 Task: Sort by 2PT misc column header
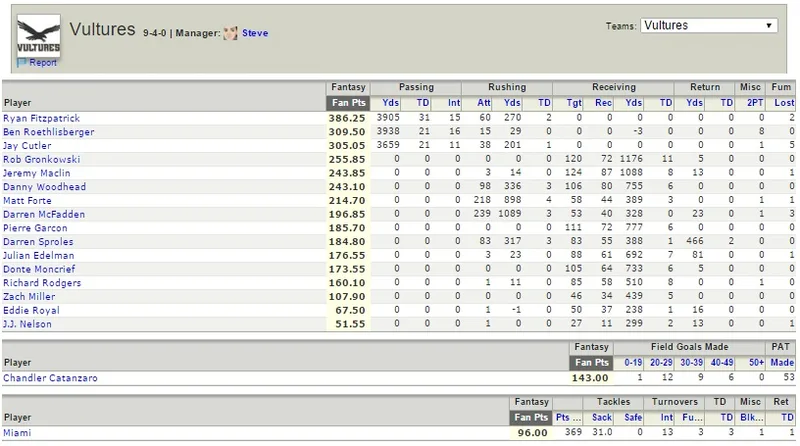click(755, 103)
